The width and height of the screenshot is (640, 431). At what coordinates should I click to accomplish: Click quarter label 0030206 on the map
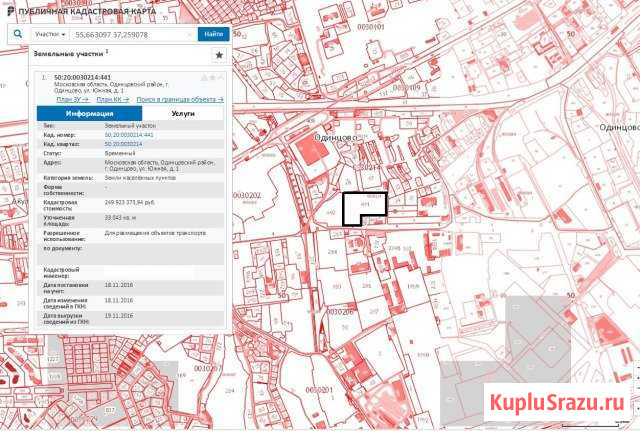click(340, 311)
